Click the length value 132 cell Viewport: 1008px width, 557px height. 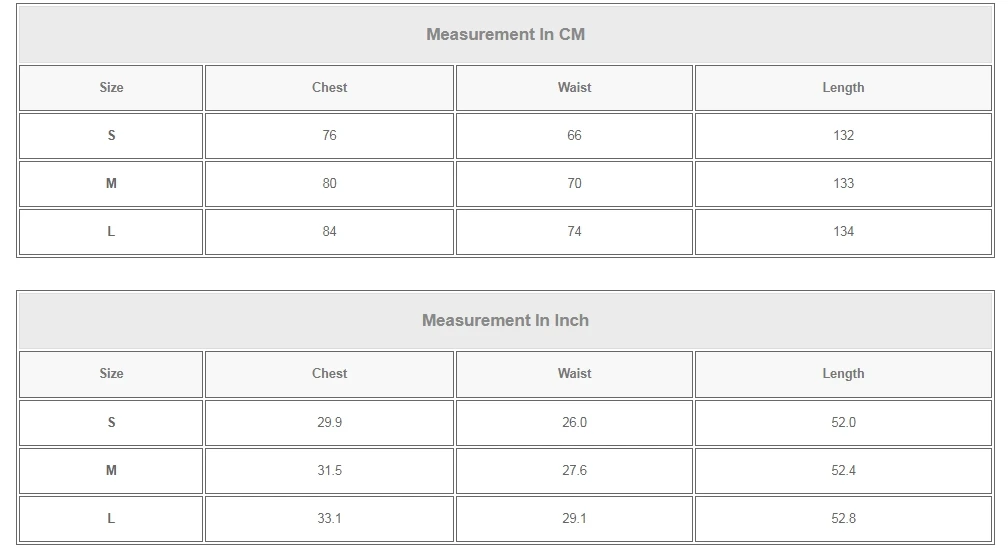[x=843, y=136]
